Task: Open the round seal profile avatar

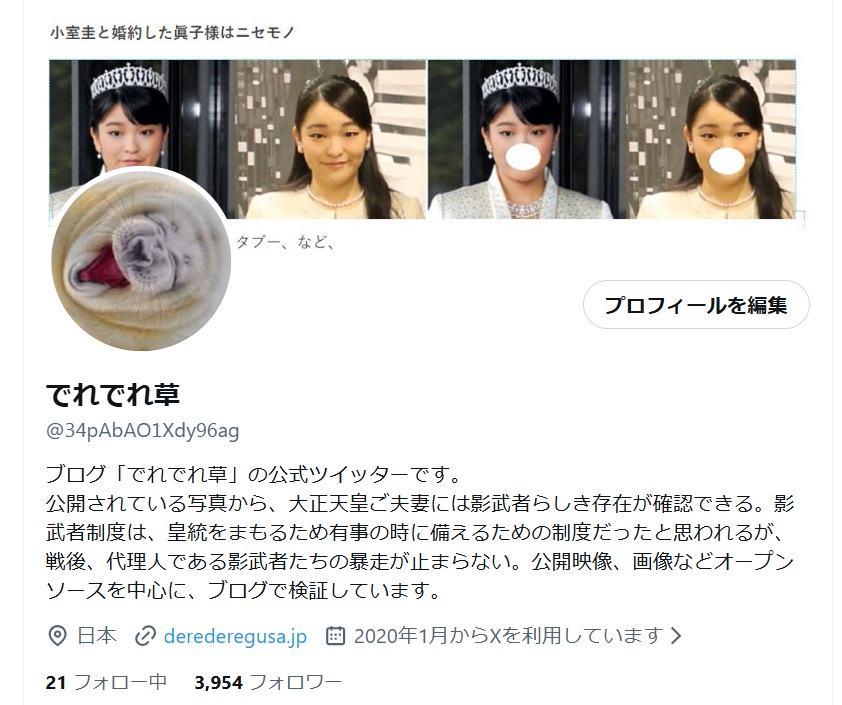Action: coord(141,260)
